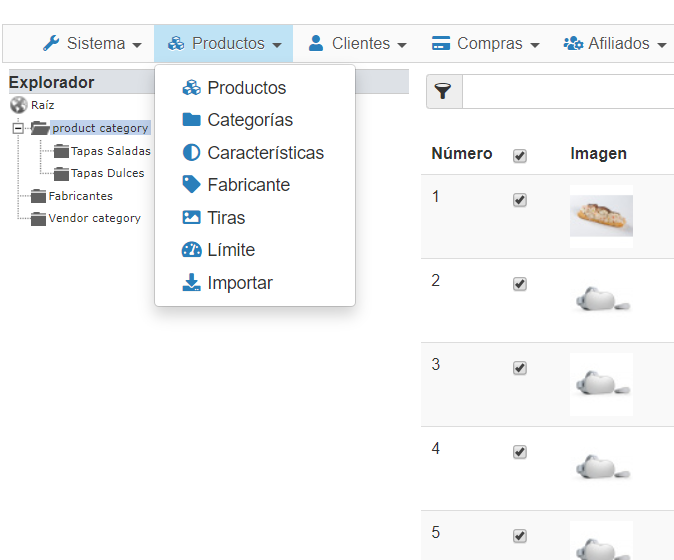Collapse the product category tree node
674x560 pixels.
(17, 128)
